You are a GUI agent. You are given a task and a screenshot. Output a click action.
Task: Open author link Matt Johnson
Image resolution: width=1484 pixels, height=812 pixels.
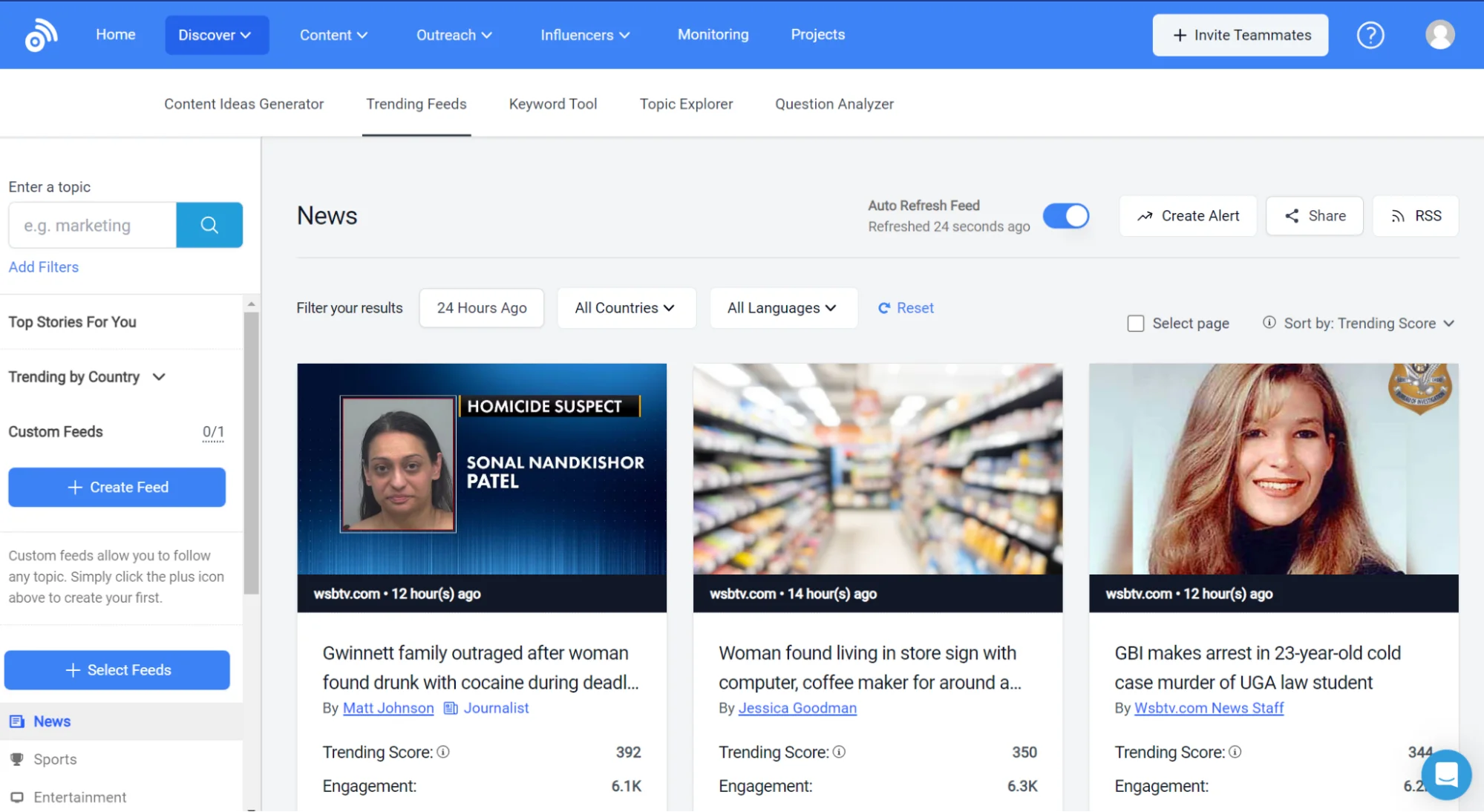pos(388,708)
